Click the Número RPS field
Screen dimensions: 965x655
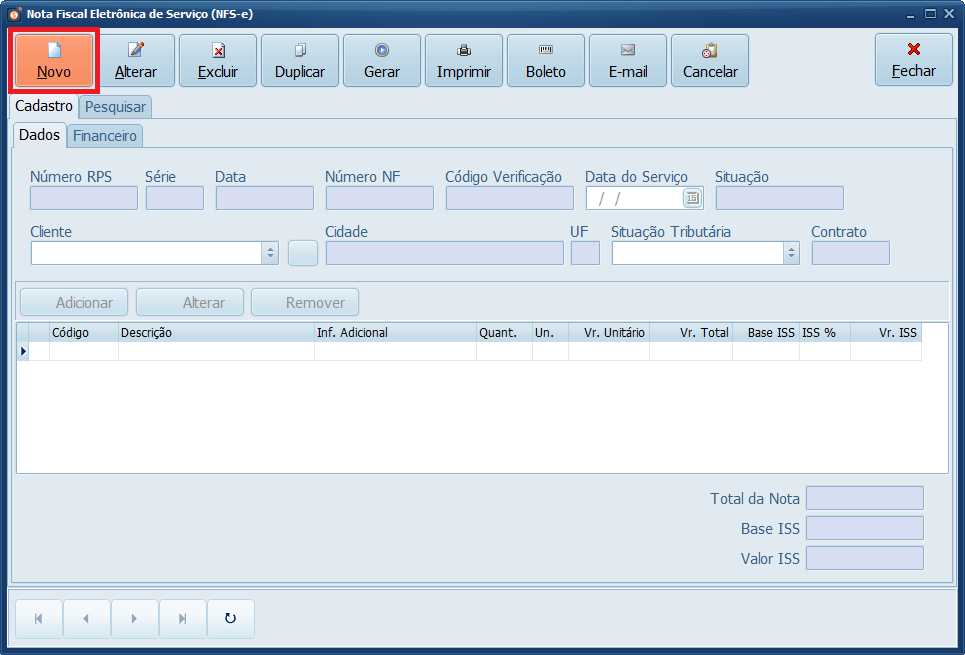tap(84, 198)
